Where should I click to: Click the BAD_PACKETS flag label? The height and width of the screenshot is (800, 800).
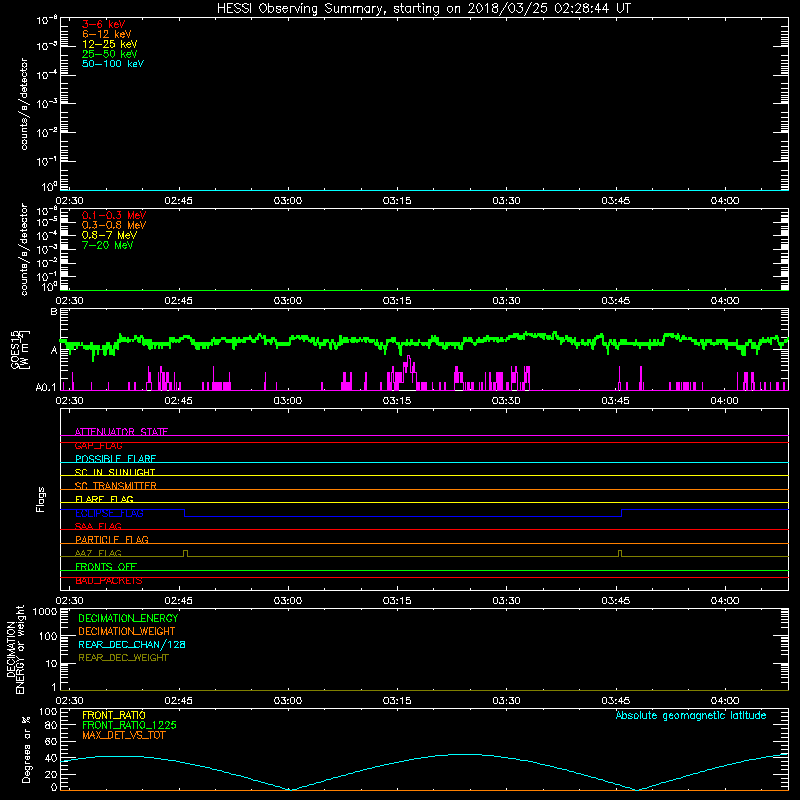pyautogui.click(x=109, y=580)
